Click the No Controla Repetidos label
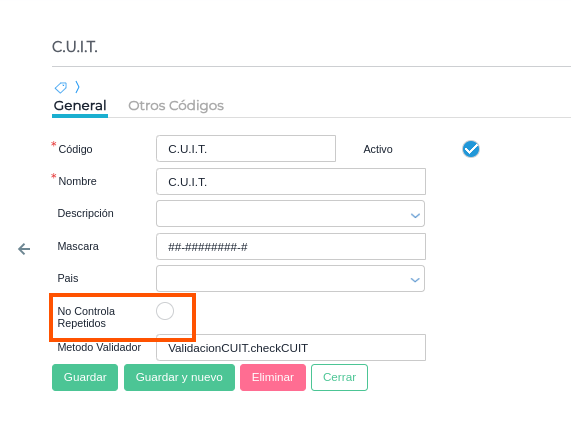This screenshot has height=442, width=571. 86,317
